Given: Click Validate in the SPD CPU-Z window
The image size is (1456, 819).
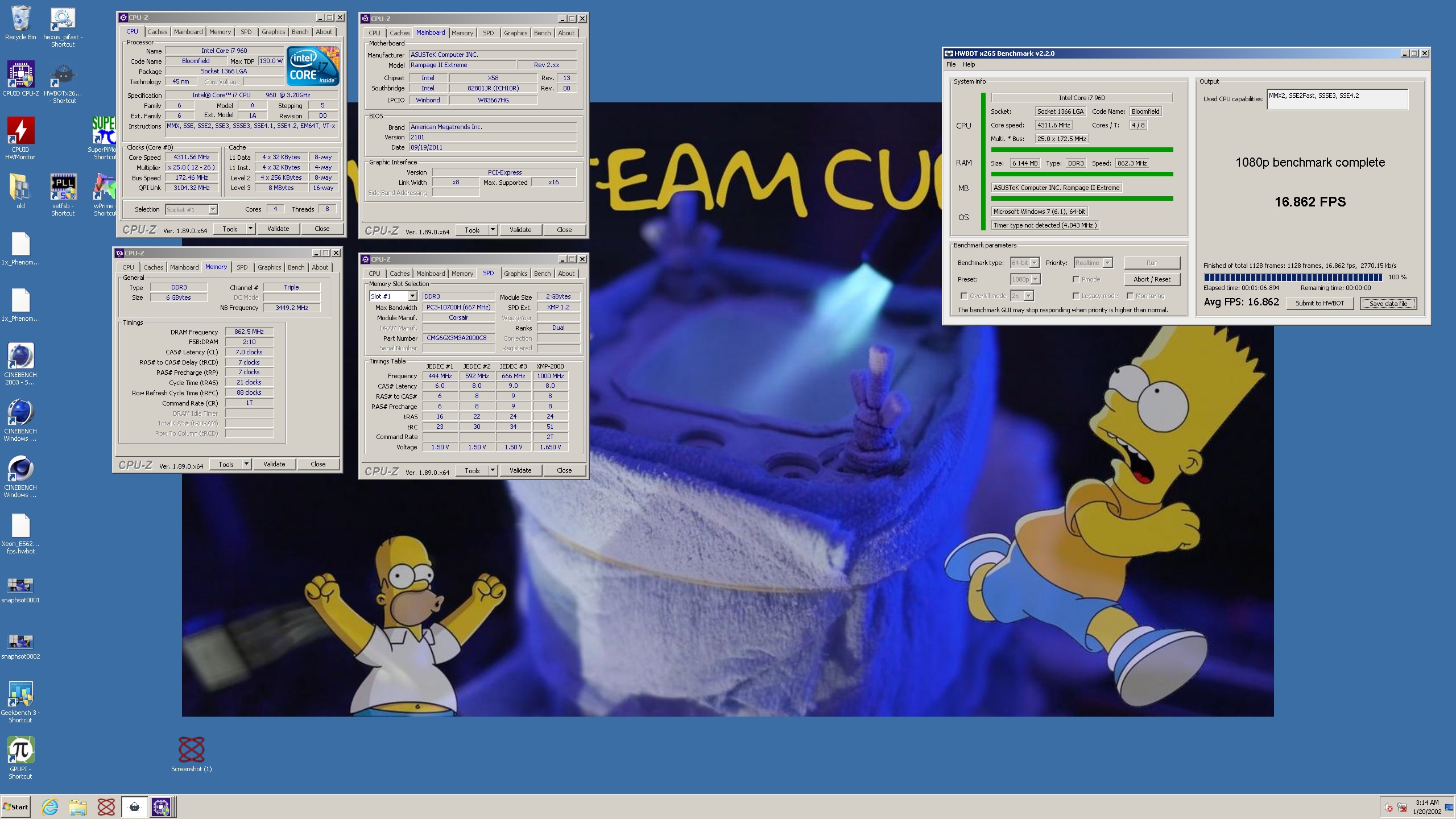Looking at the screenshot, I should click(x=520, y=470).
